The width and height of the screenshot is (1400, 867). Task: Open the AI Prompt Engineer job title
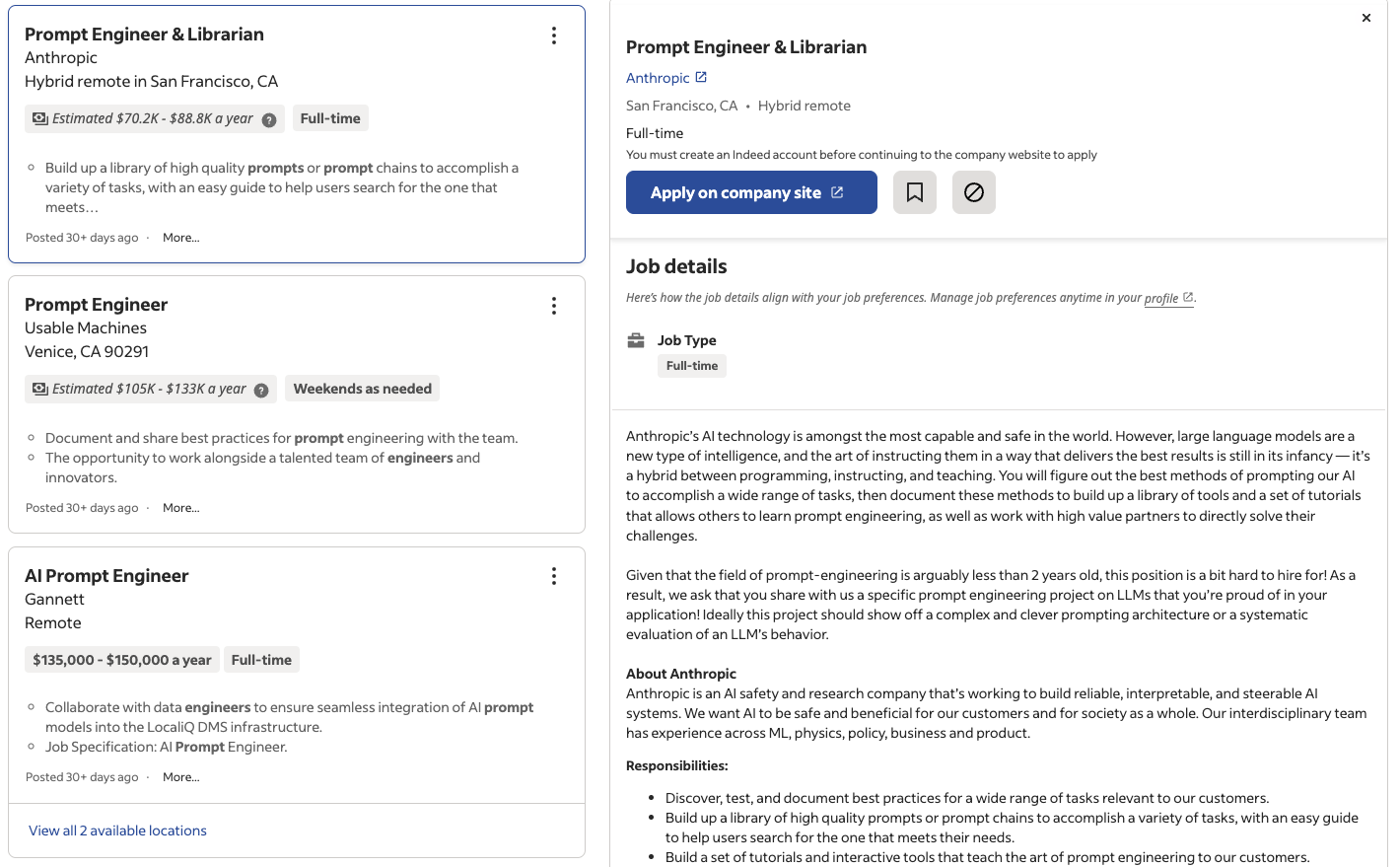[106, 576]
